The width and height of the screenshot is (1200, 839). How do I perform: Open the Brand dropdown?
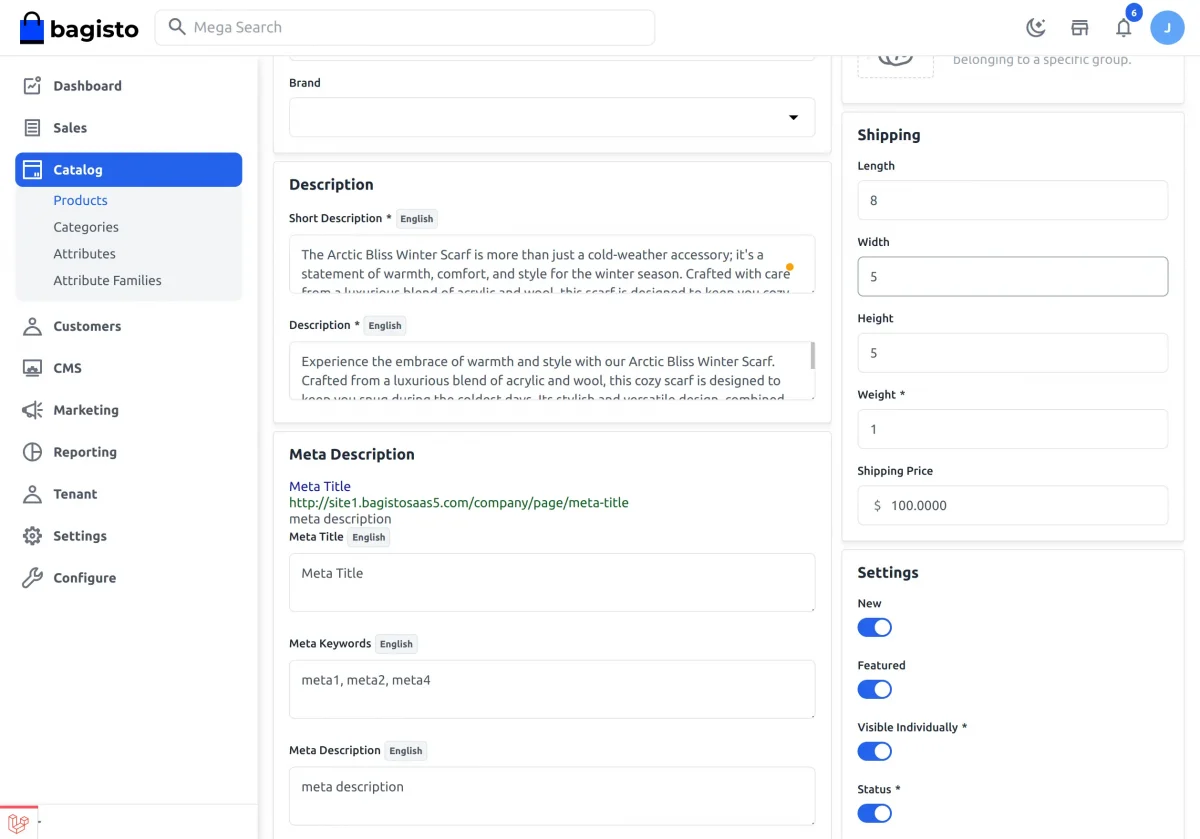click(552, 117)
